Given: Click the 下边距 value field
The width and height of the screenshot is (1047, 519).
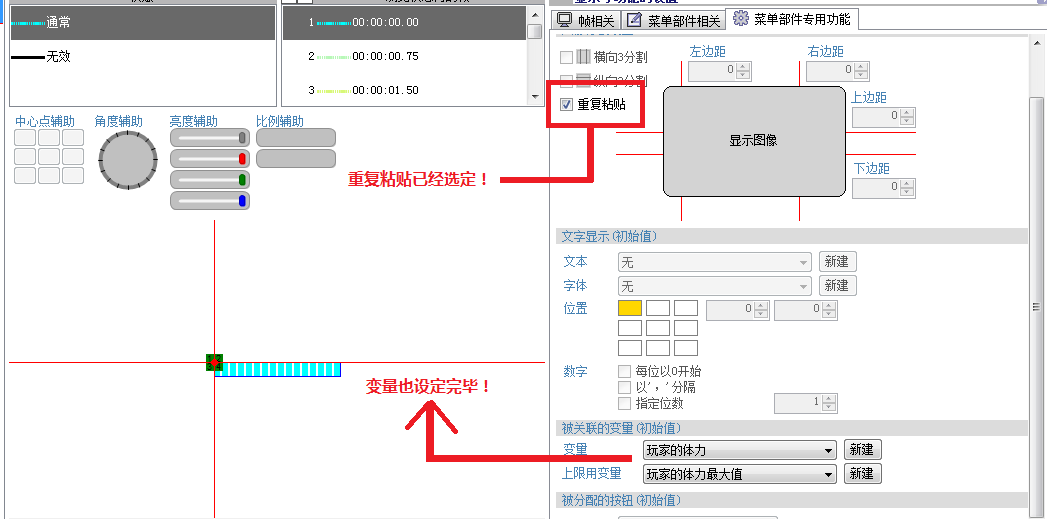Looking at the screenshot, I should [x=884, y=188].
